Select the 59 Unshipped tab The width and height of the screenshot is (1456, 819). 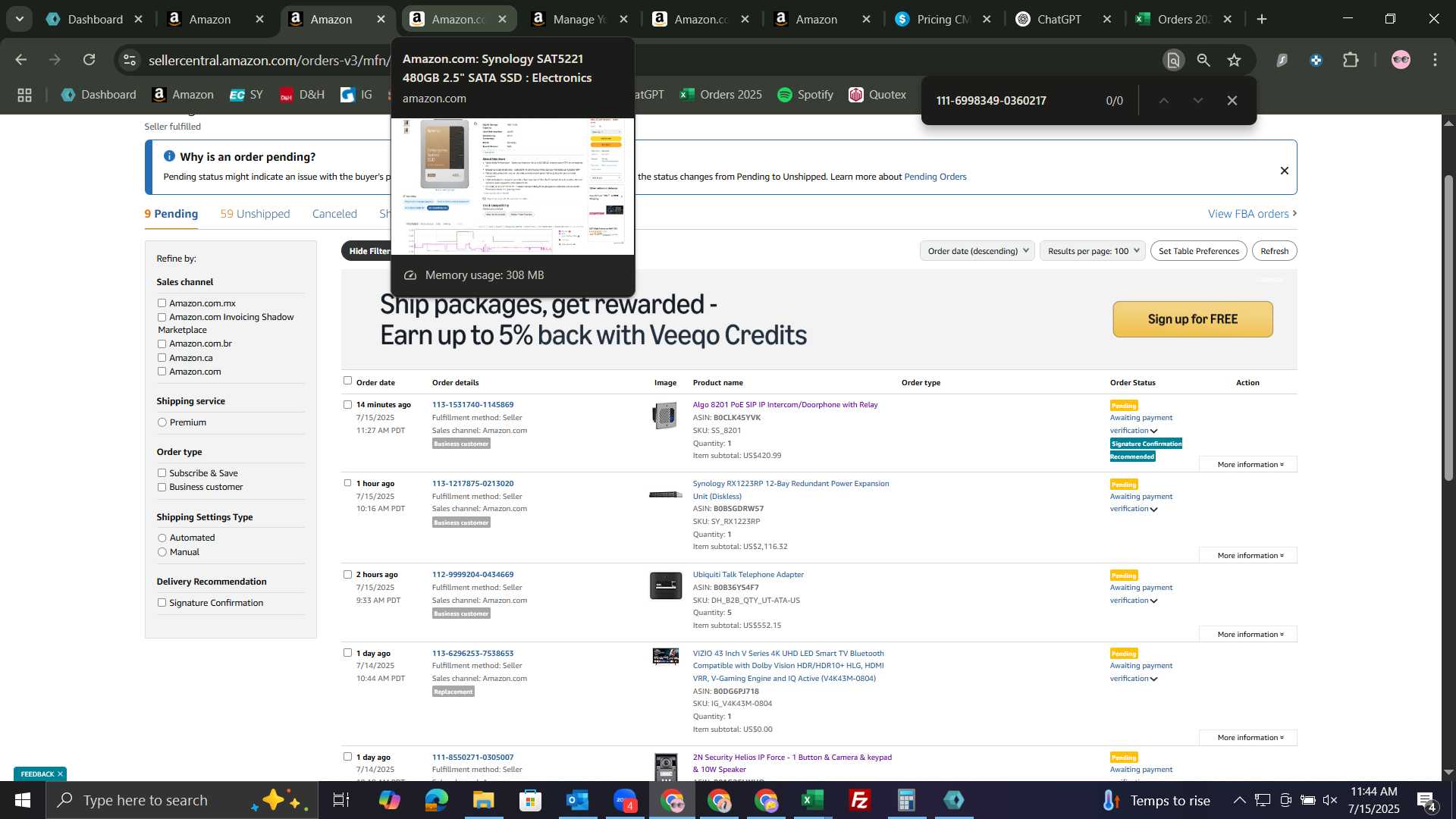[x=255, y=214]
